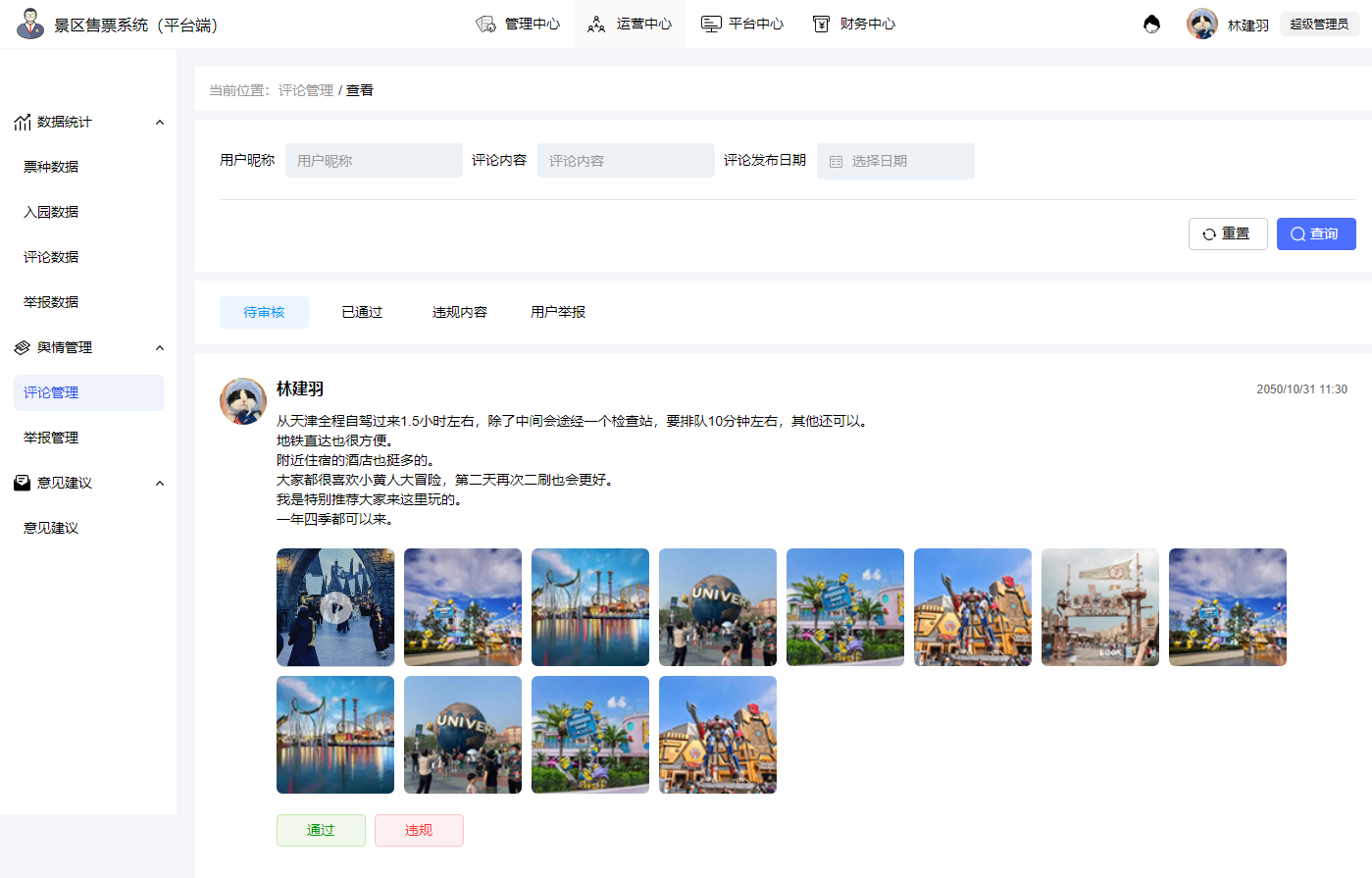Viewport: 1372px width, 878px height.
Task: Collapse the 数据统计 sidebar group
Action: coord(160,122)
